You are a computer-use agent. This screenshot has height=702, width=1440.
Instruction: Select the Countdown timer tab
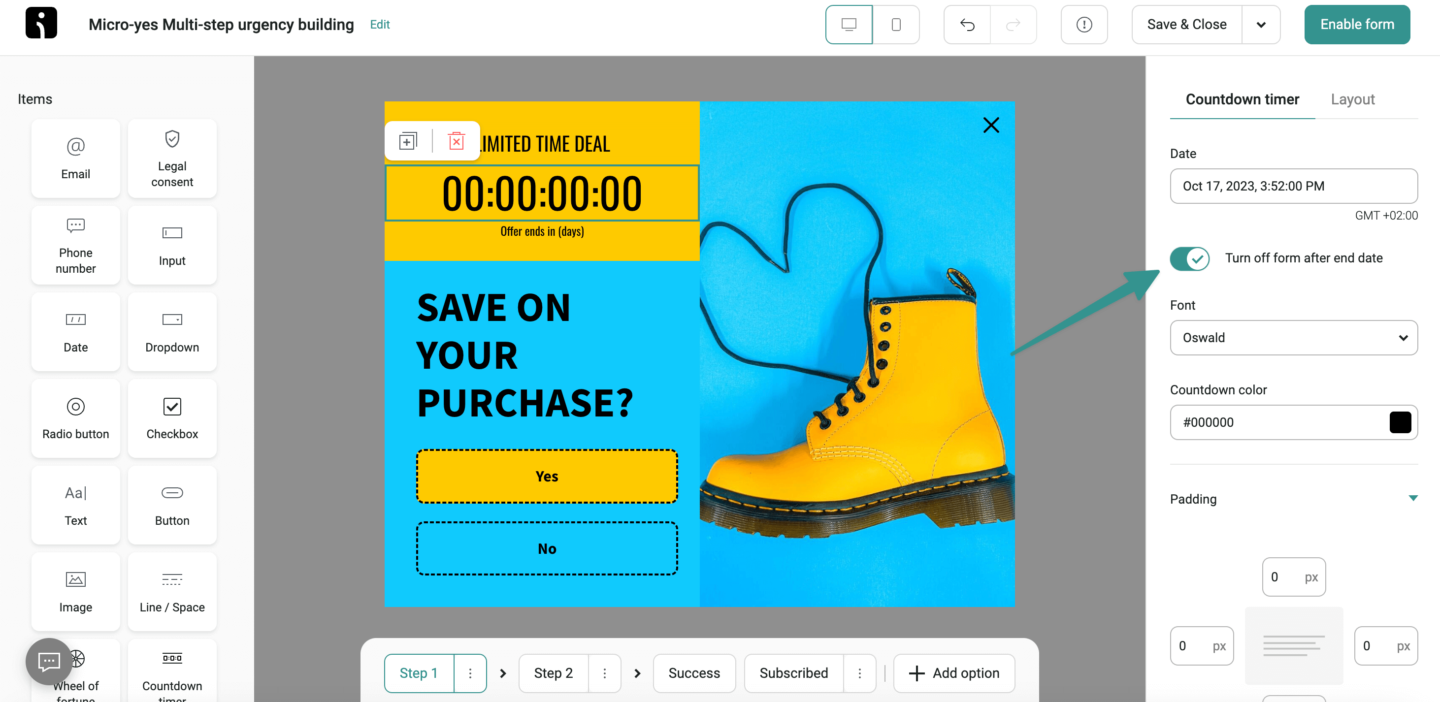[1242, 99]
